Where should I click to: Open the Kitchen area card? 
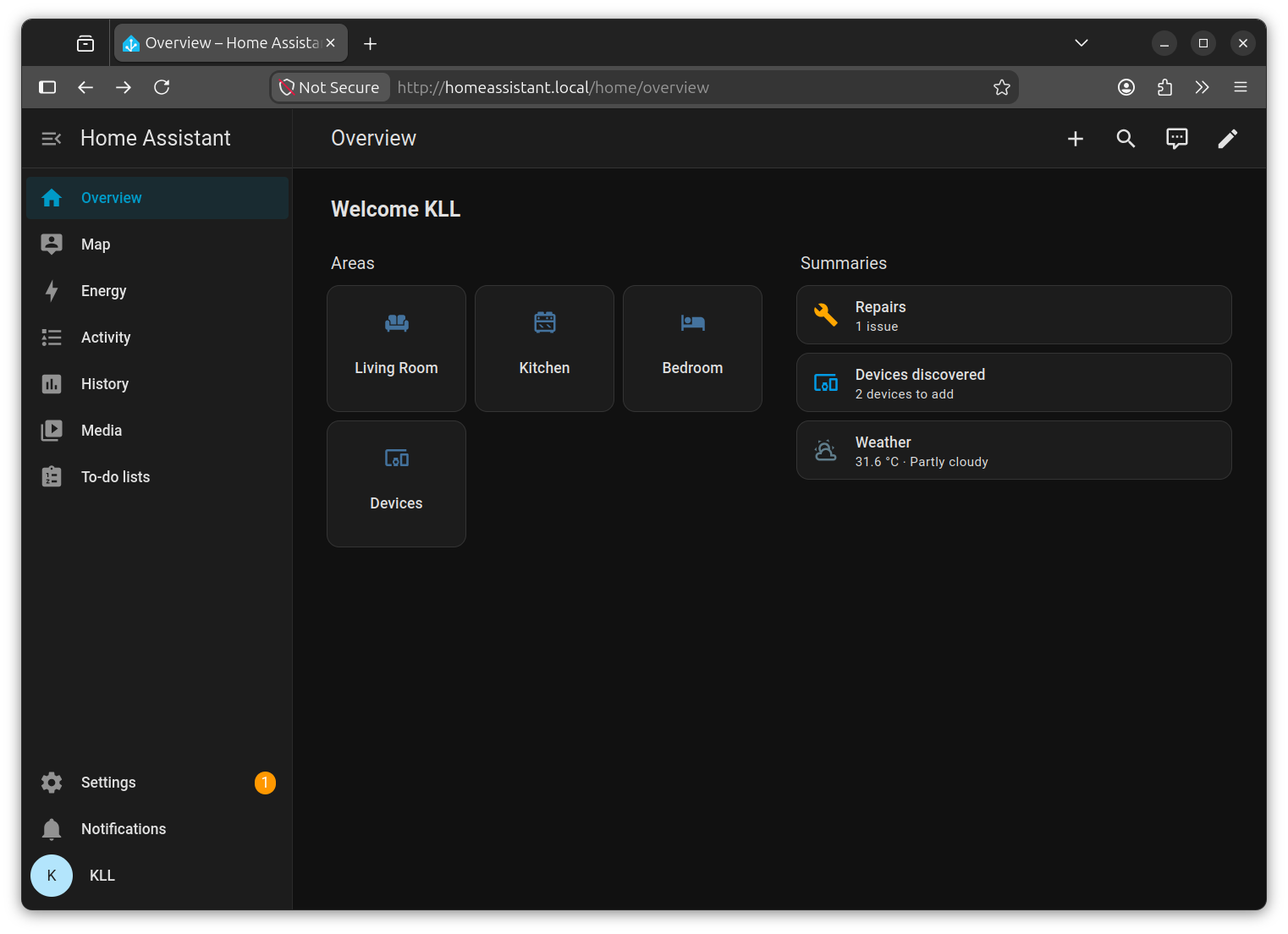click(544, 349)
